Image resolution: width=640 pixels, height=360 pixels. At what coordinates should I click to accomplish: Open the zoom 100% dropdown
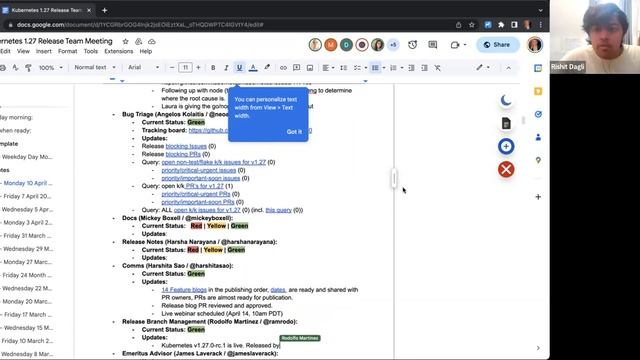coord(51,68)
